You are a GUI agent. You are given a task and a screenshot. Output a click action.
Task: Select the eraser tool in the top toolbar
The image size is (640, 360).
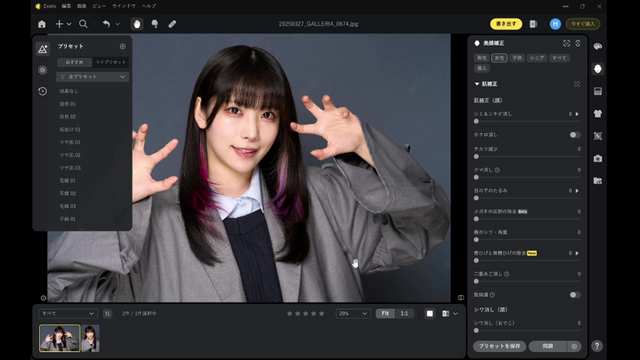coord(172,24)
